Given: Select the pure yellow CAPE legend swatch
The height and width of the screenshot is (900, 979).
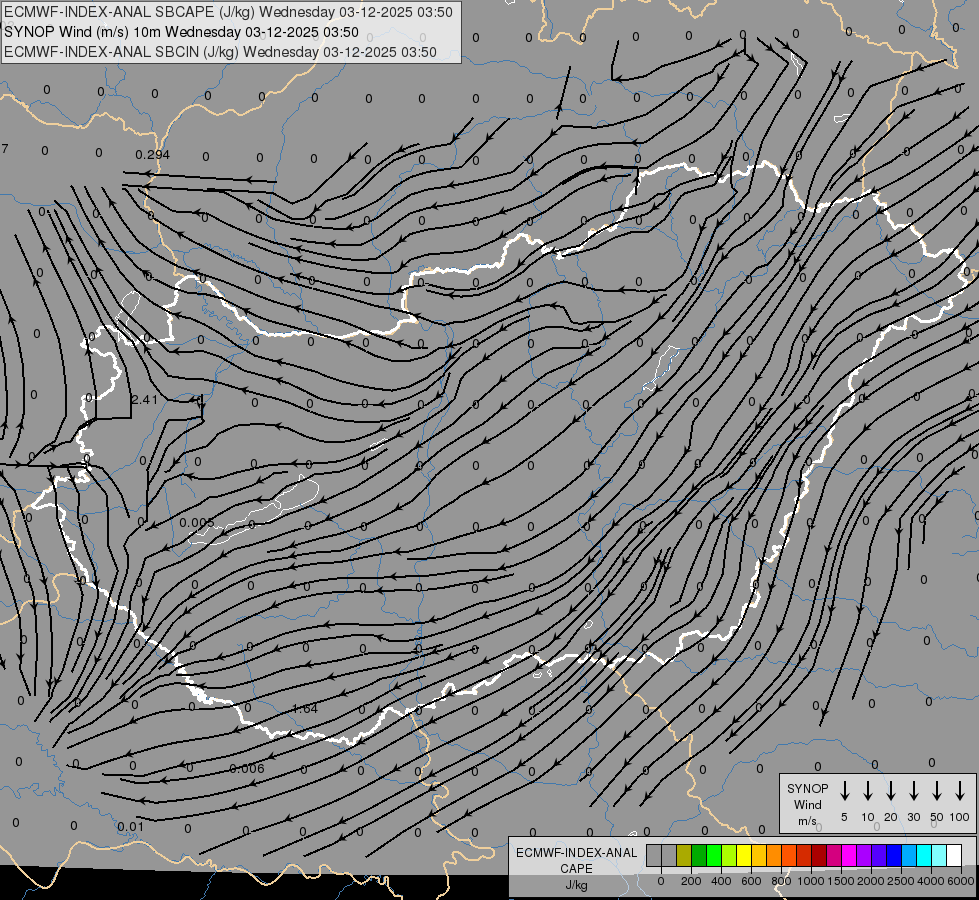Looking at the screenshot, I should (744, 855).
